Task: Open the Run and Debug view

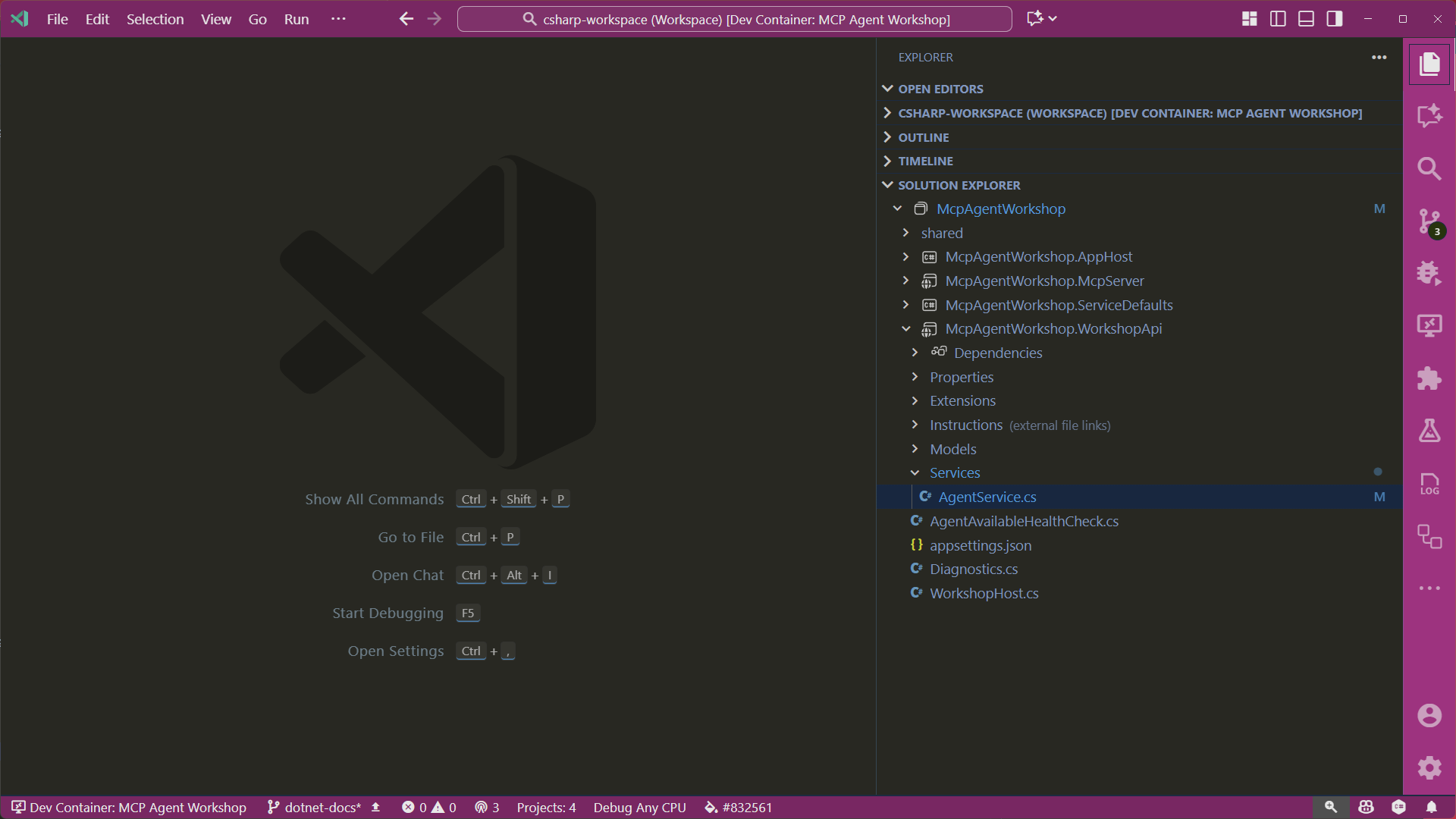Action: (1429, 273)
